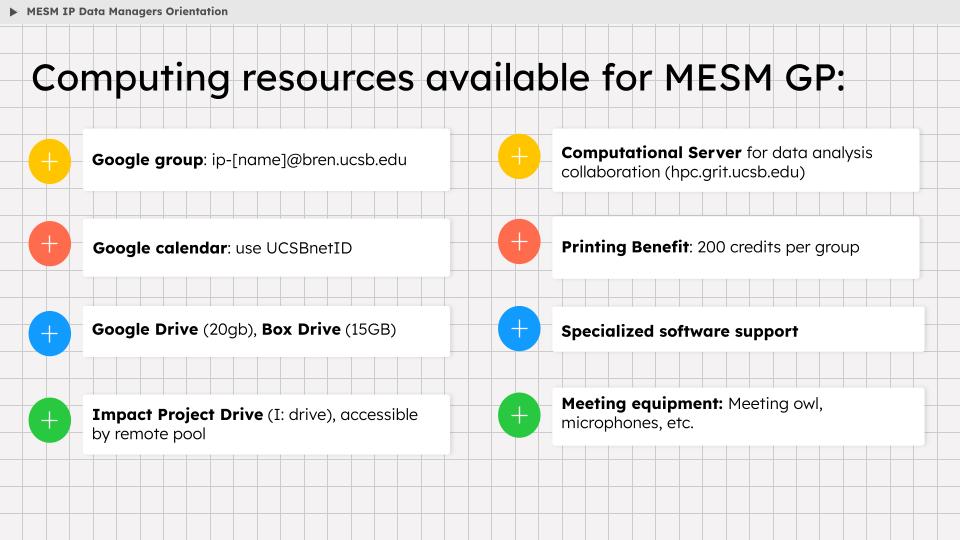The image size is (960, 540).
Task: Expand the triangle next to MESM IP Data Managers Orientation
Action: coord(13,12)
